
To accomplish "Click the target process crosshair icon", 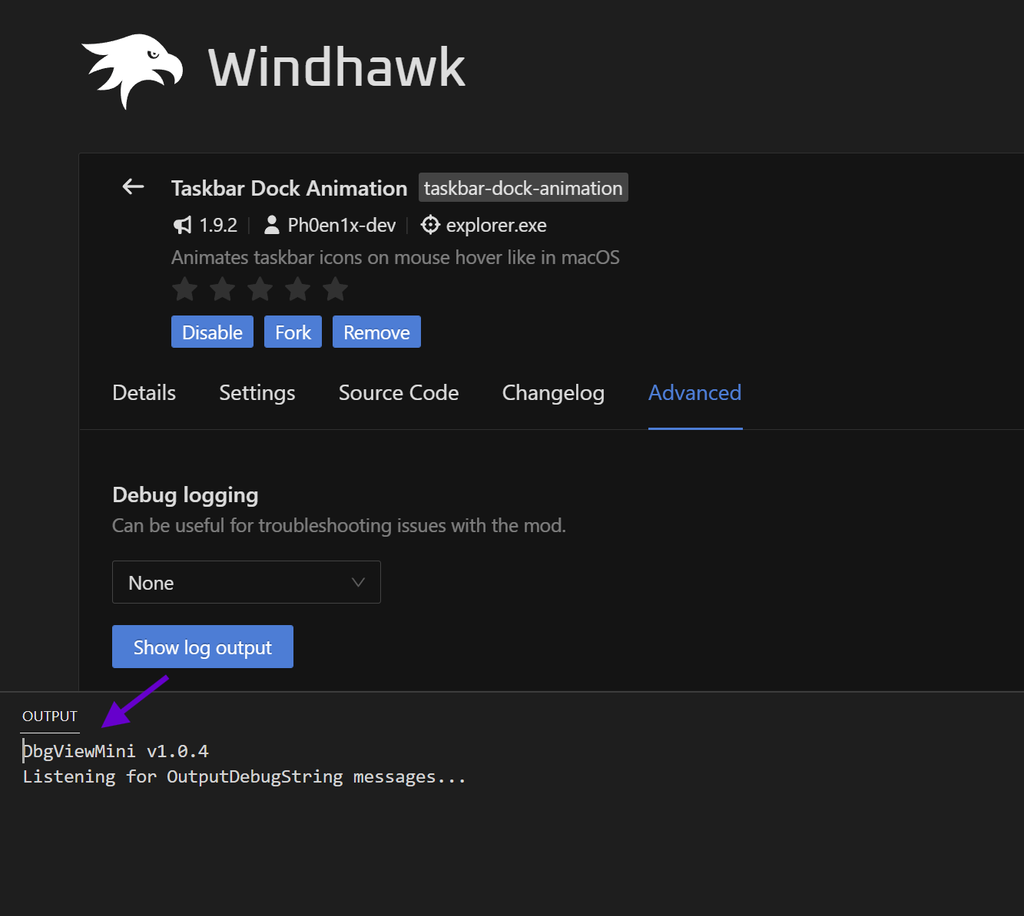I will pos(430,225).
